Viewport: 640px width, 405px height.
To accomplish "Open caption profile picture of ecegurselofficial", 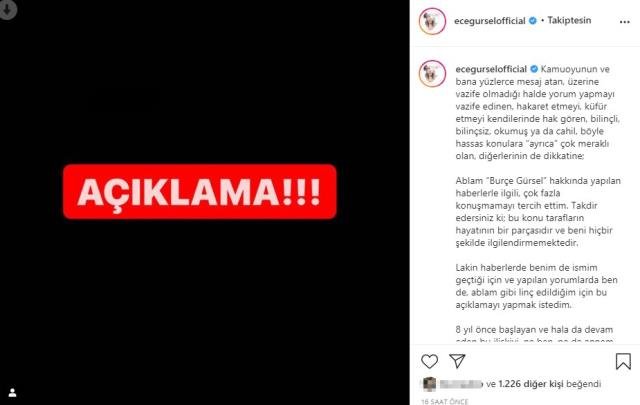I will click(x=432, y=73).
